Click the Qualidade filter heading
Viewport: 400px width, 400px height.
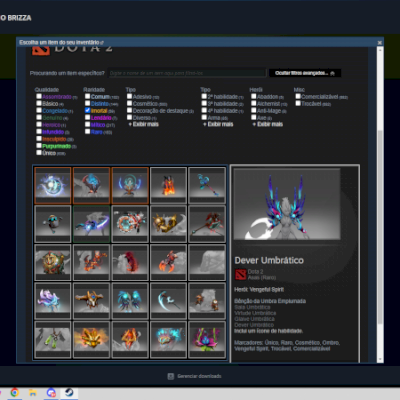[47, 90]
